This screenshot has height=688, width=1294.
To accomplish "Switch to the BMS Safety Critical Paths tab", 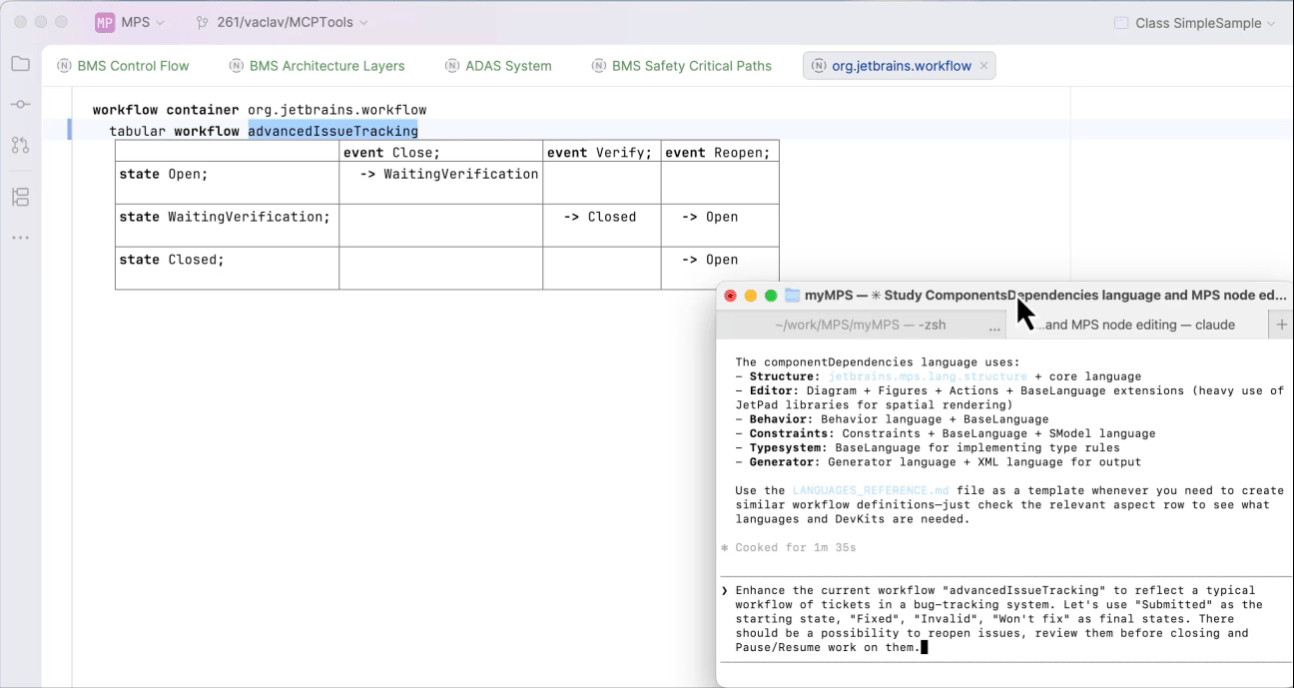I will (x=682, y=66).
